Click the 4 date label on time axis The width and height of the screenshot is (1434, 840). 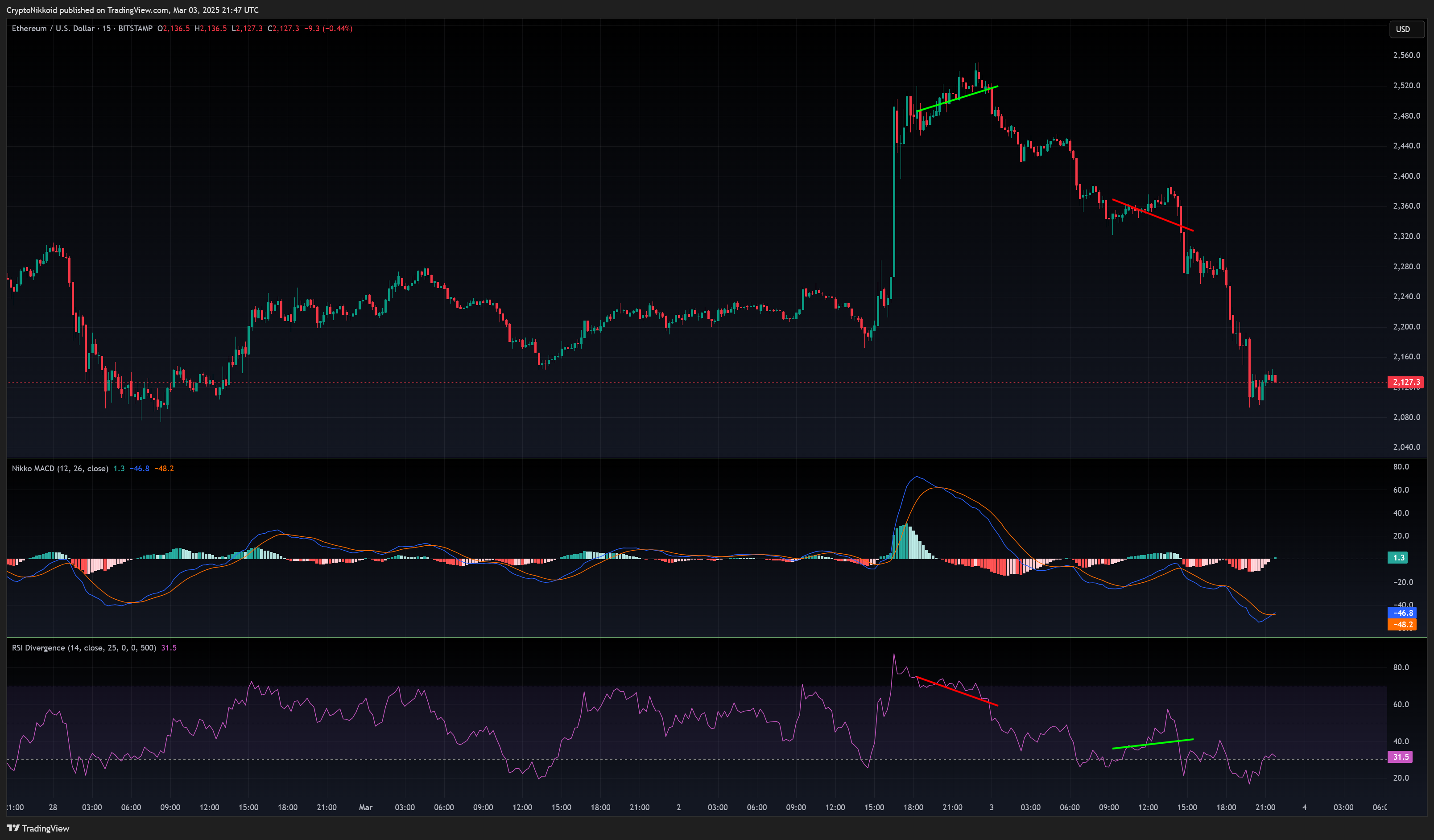1305,807
